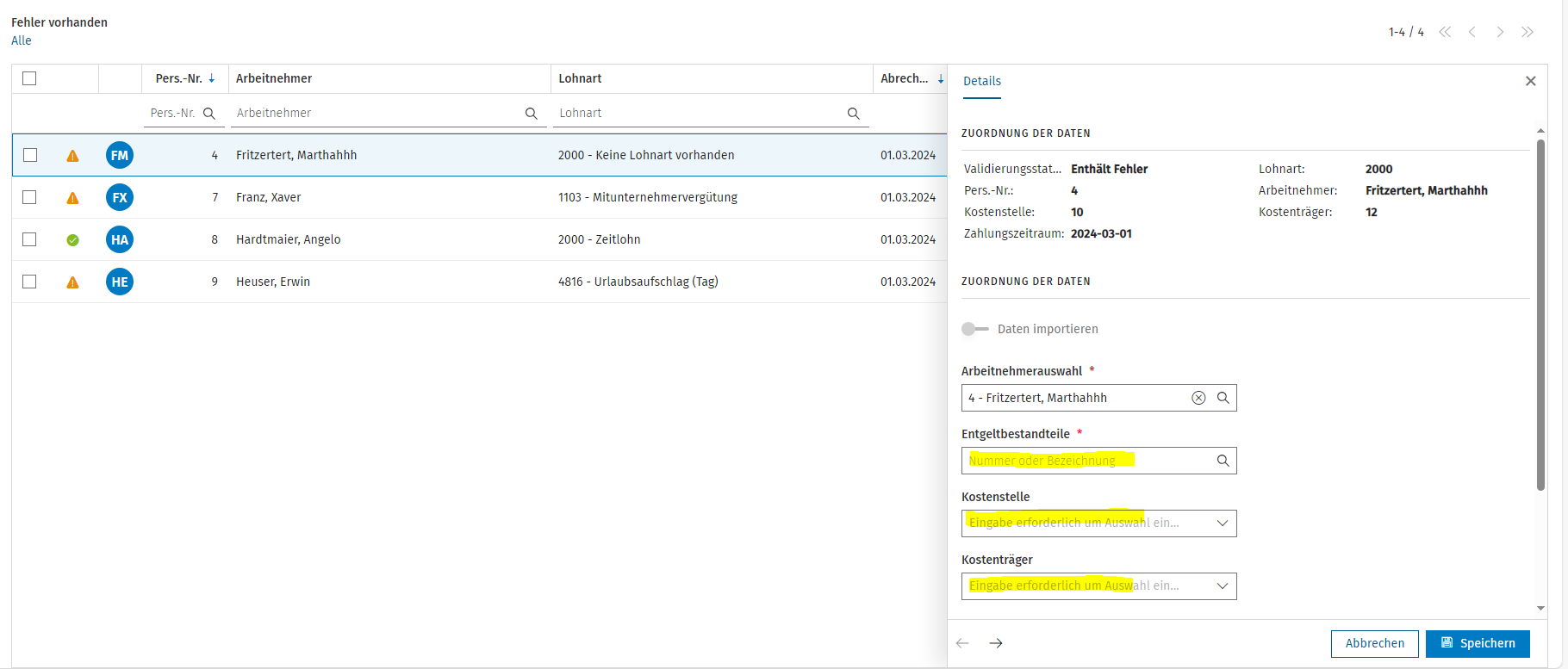
Task: Click the name 'Franz, Xaver'
Action: tap(269, 197)
